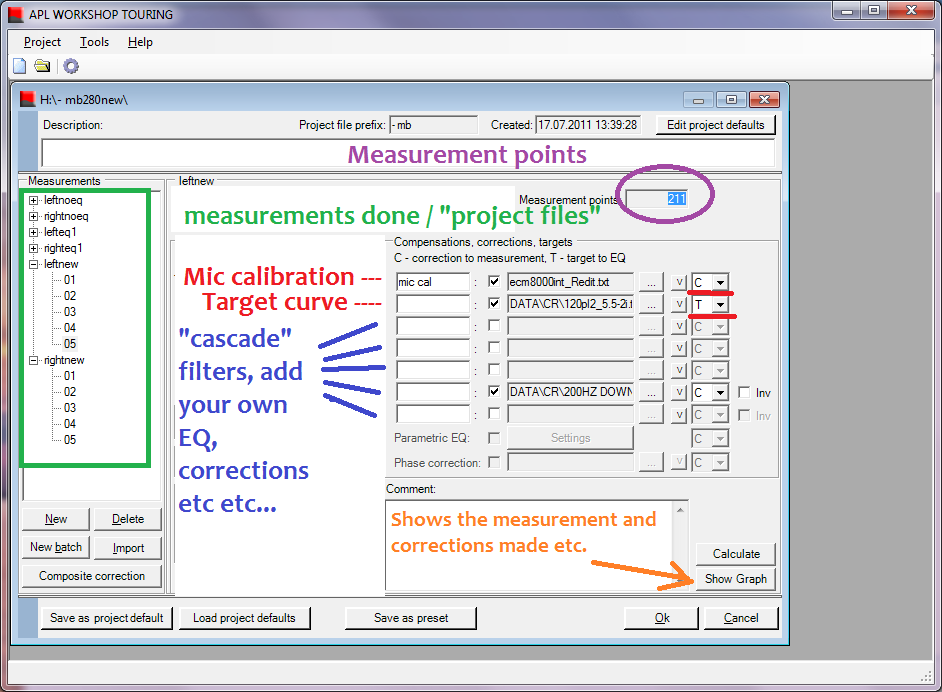The image size is (942, 692).
Task: Select measurement 02 under rightnew
Action: pos(70,392)
